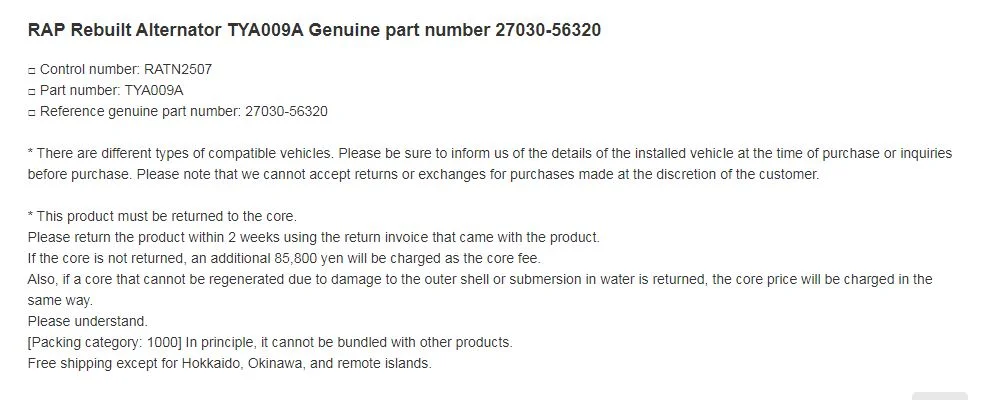Click the return within 2 weeks sentence
This screenshot has width=995, height=400.
pyautogui.click(x=313, y=237)
